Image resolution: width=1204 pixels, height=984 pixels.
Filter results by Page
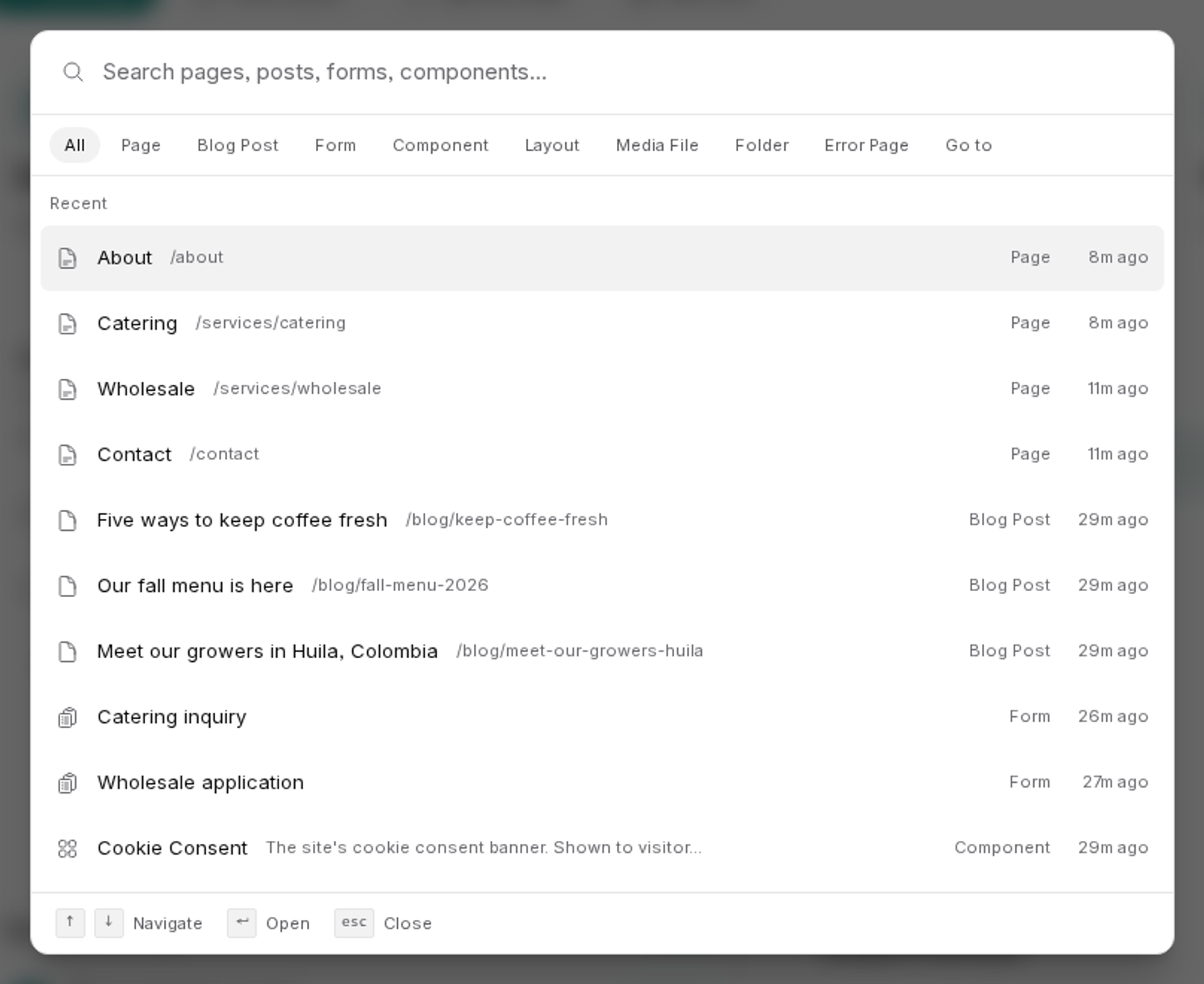141,145
